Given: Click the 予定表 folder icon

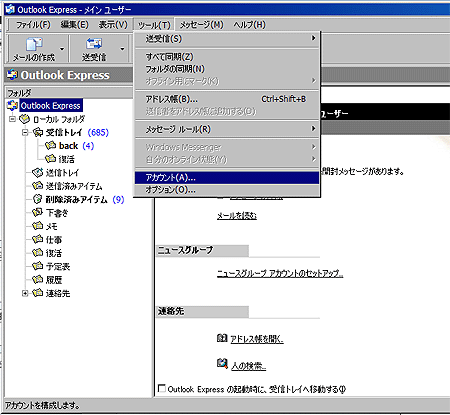Looking at the screenshot, I should tap(38, 266).
